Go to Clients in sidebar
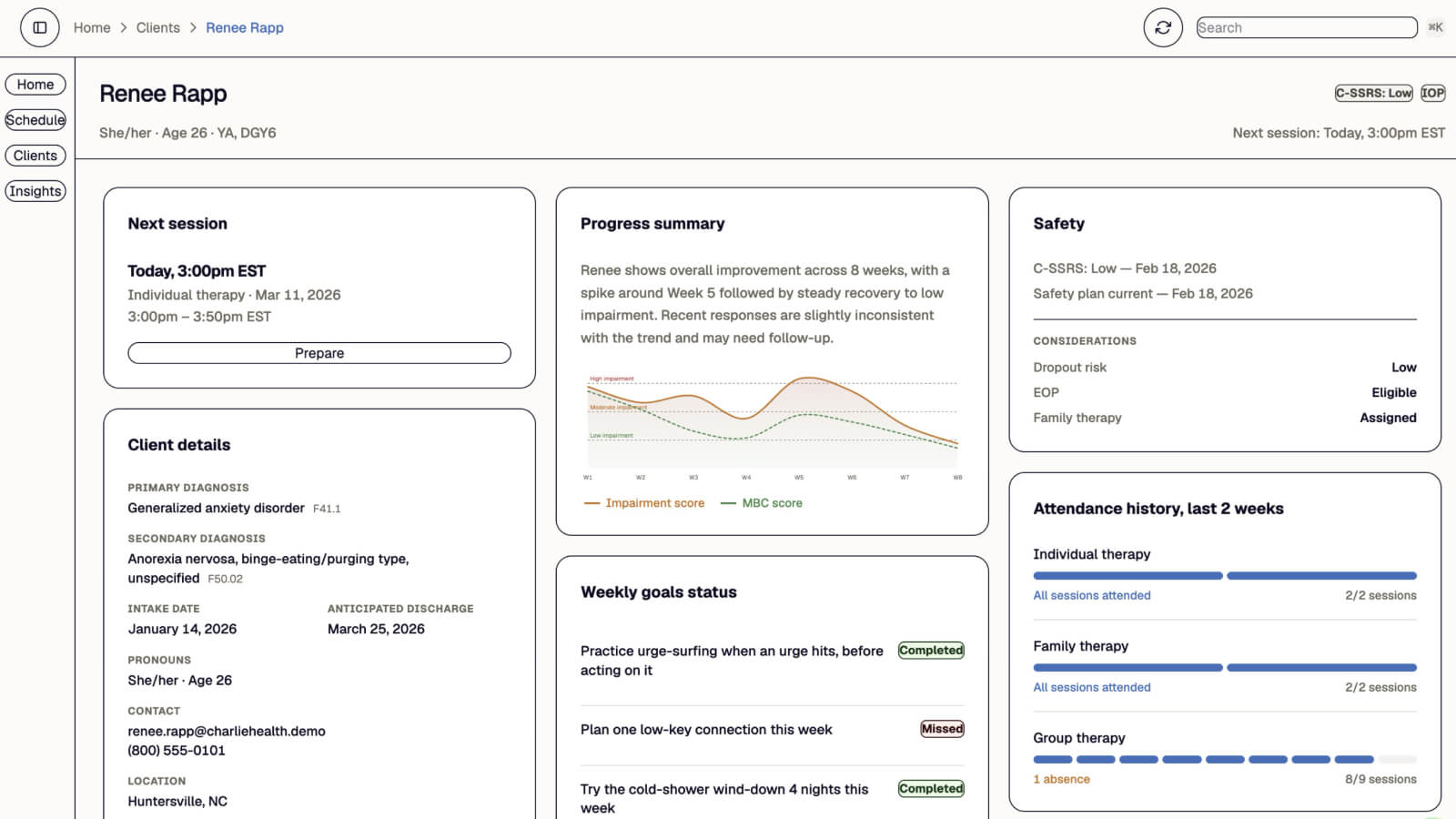 point(35,156)
